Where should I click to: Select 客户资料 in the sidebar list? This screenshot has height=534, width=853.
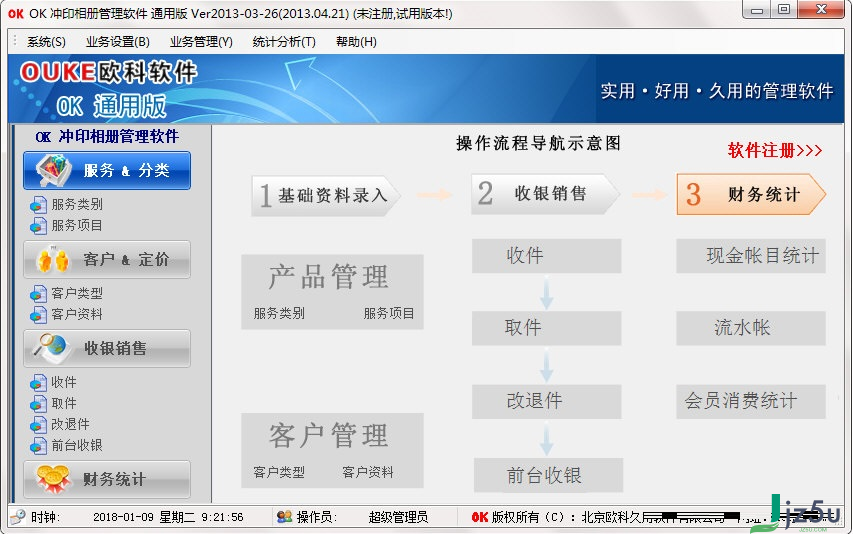click(77, 314)
